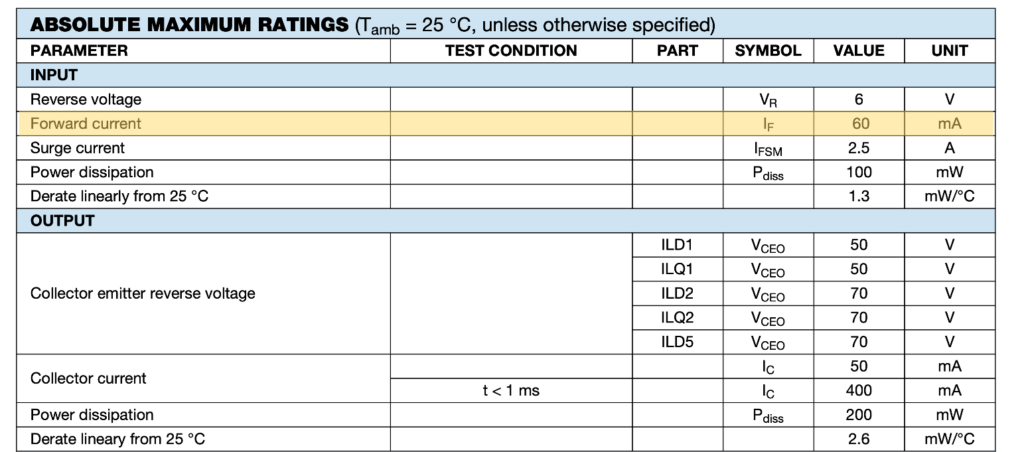Click the PART column header
Viewport: 1024px width, 452px height.
click(x=677, y=50)
